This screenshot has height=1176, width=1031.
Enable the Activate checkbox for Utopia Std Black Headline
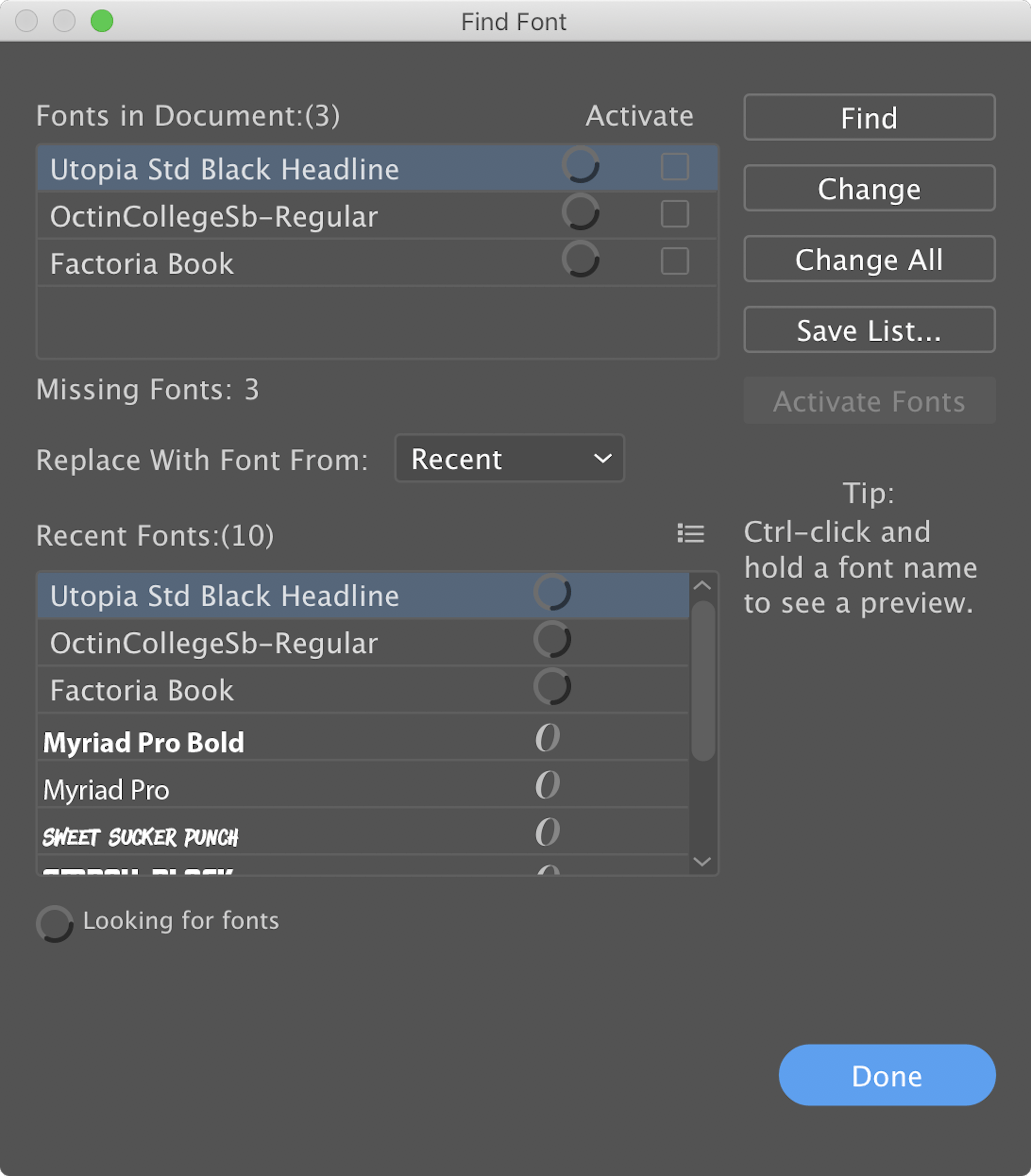[x=674, y=168]
